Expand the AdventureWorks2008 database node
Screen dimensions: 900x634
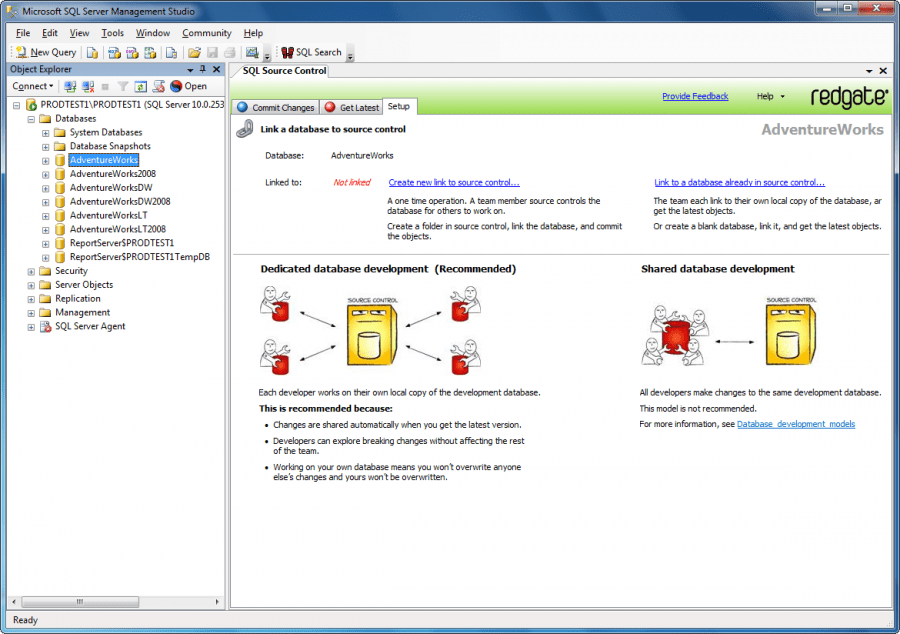click(x=46, y=174)
